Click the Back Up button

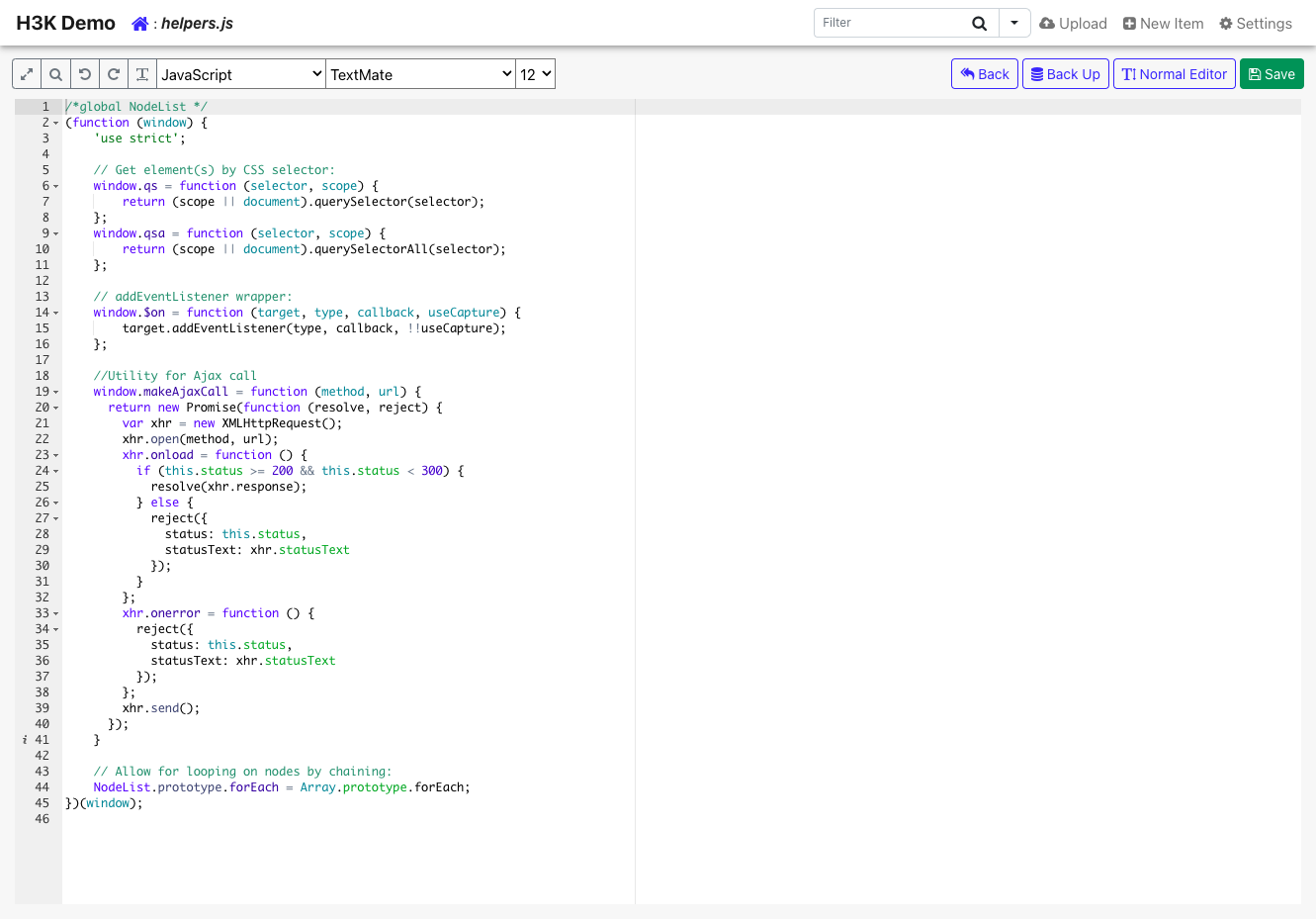point(1066,74)
